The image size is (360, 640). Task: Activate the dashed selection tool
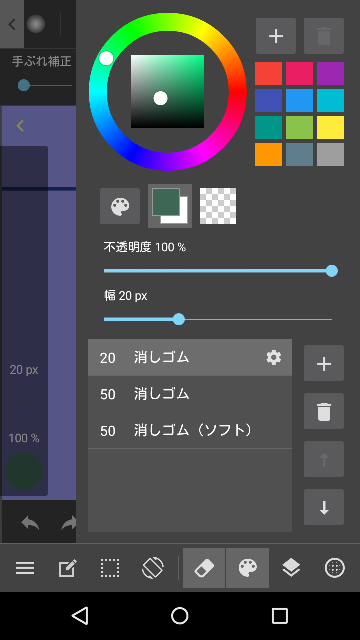click(x=110, y=568)
